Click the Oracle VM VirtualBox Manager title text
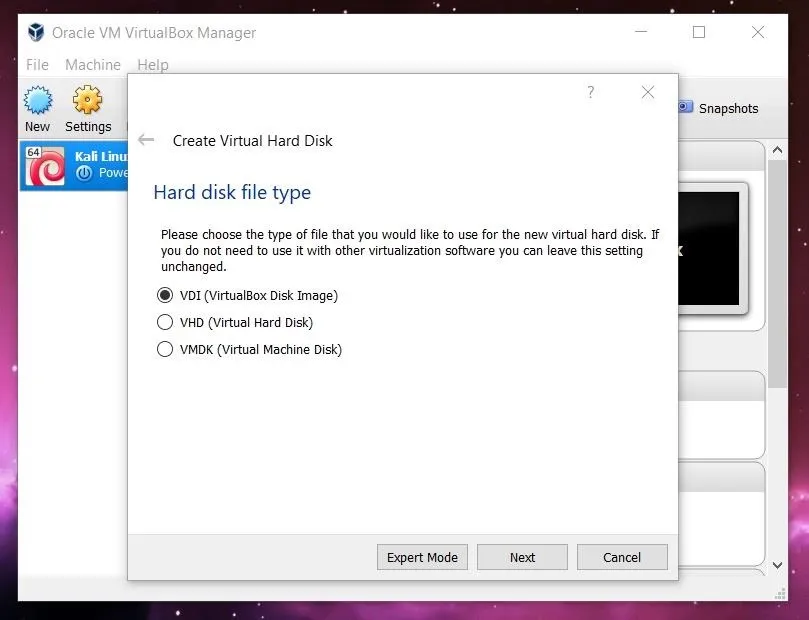 coord(154,32)
